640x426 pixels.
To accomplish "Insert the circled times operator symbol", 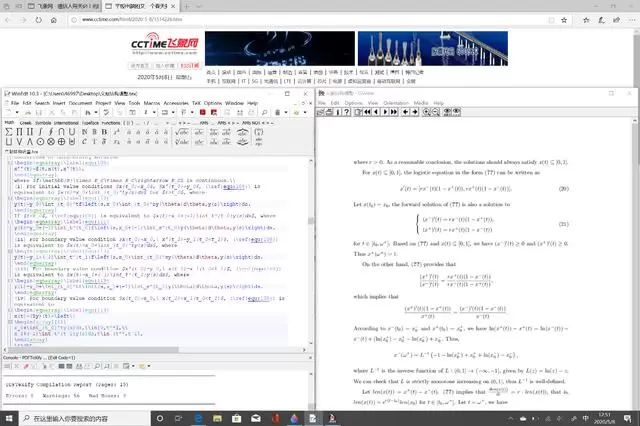I will pyautogui.click(x=51, y=142).
